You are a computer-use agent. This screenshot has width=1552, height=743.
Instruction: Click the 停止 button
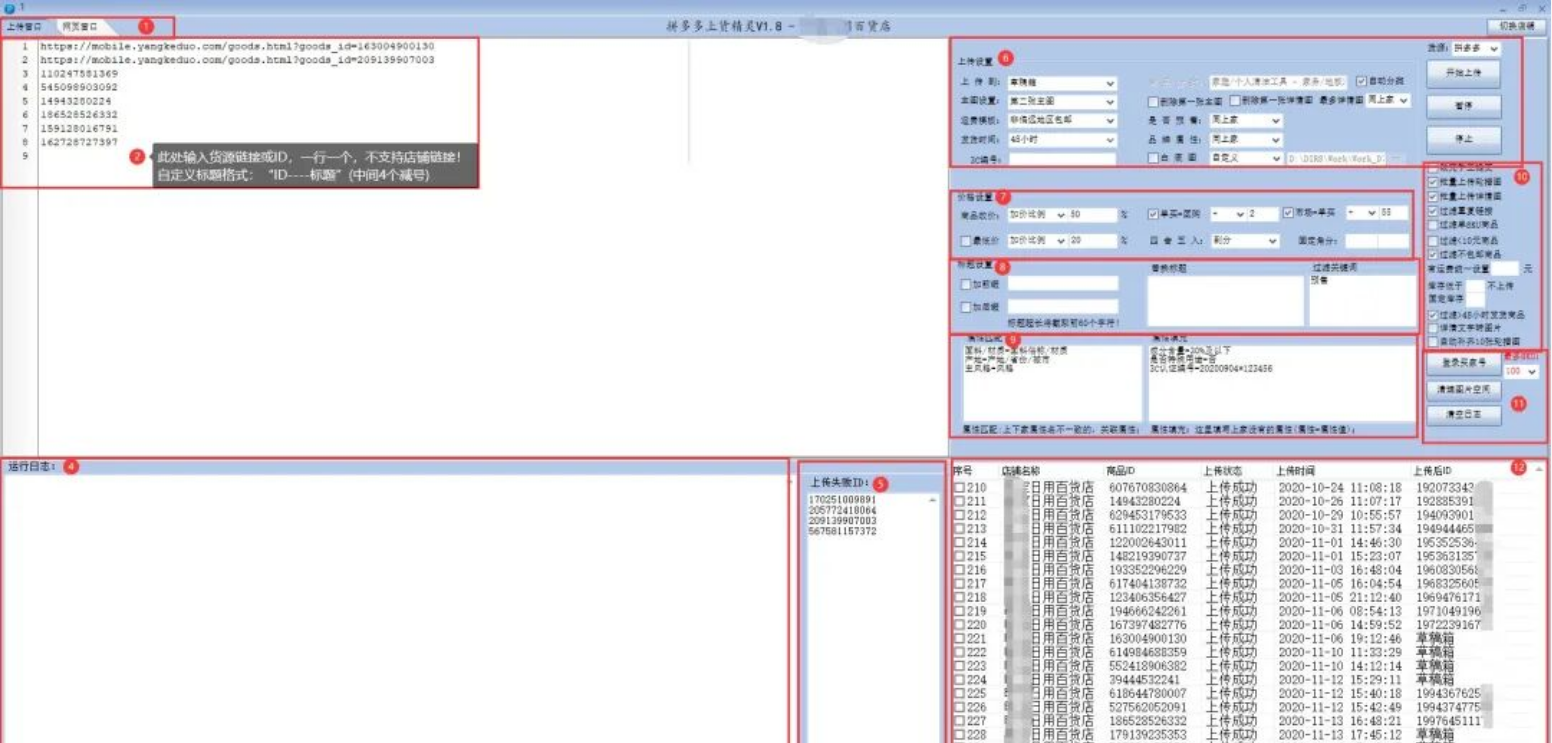click(x=1463, y=138)
